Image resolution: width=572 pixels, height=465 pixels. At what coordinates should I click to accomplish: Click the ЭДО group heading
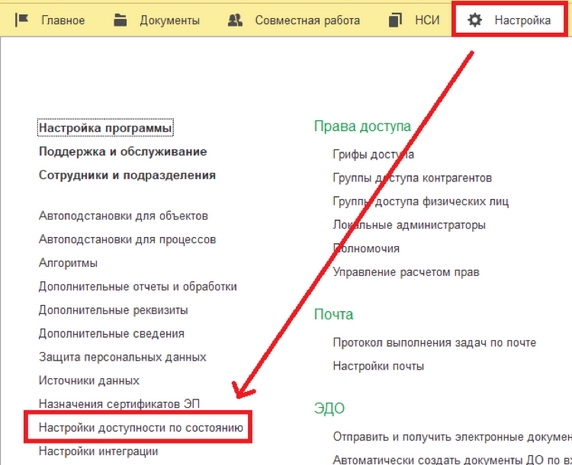pyautogui.click(x=329, y=408)
